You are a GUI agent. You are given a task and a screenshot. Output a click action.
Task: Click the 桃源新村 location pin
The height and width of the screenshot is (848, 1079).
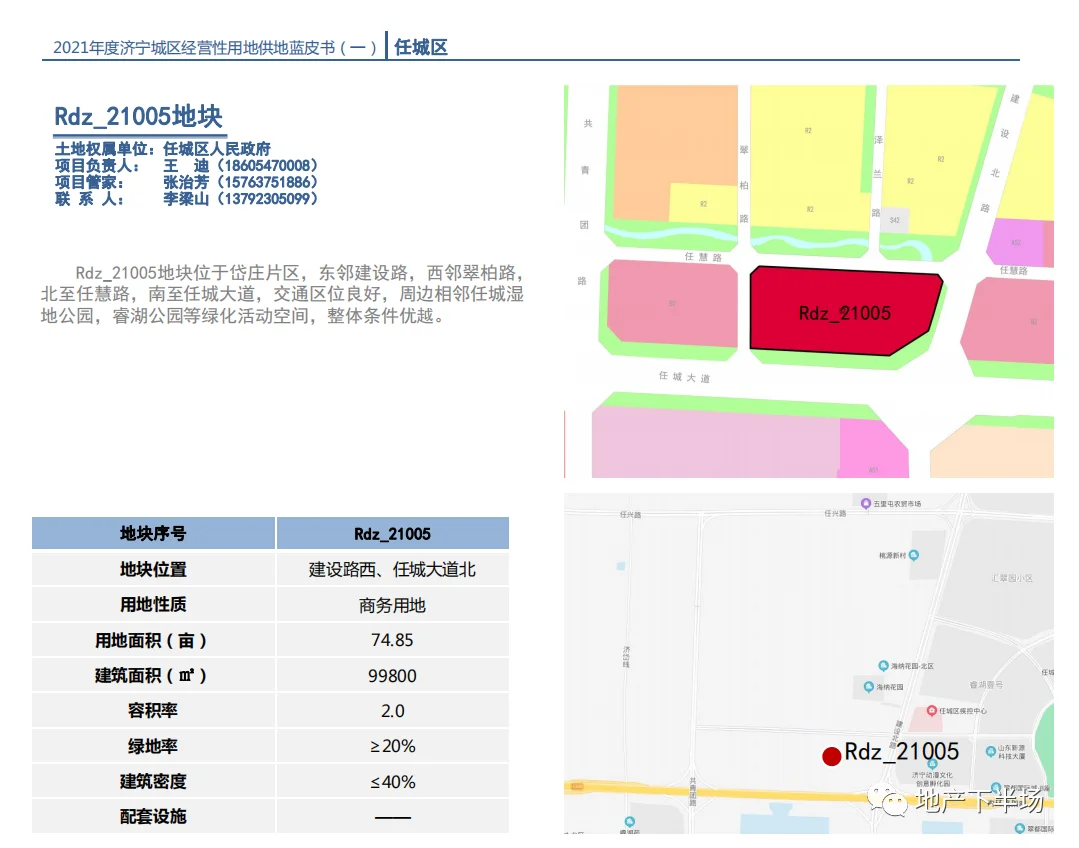(914, 555)
